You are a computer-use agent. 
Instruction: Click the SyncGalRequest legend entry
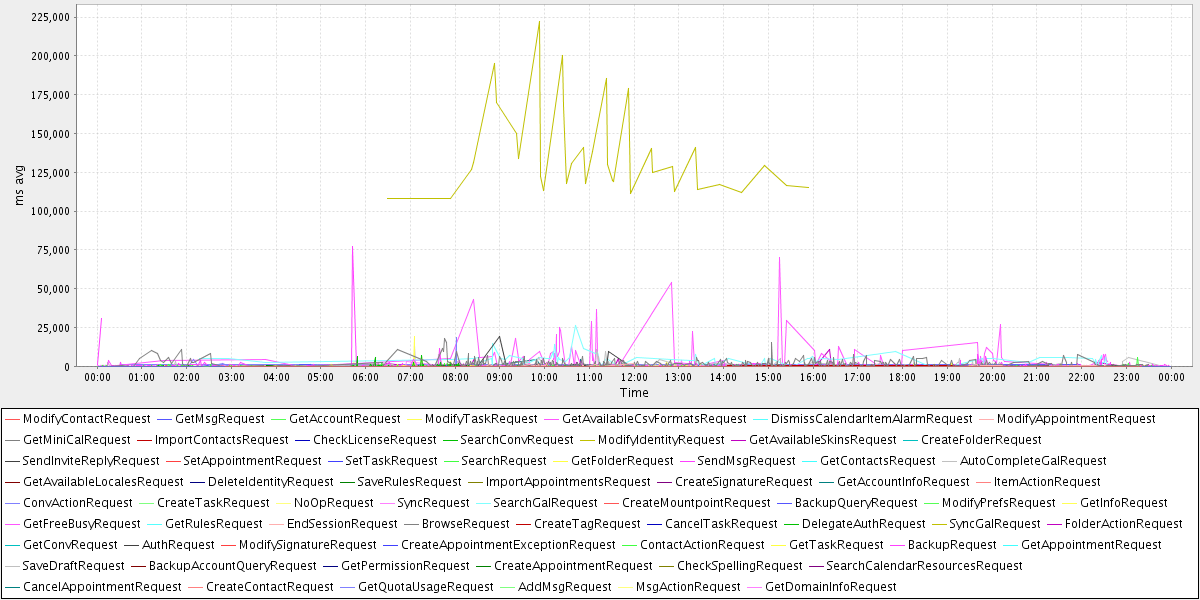(x=995, y=524)
